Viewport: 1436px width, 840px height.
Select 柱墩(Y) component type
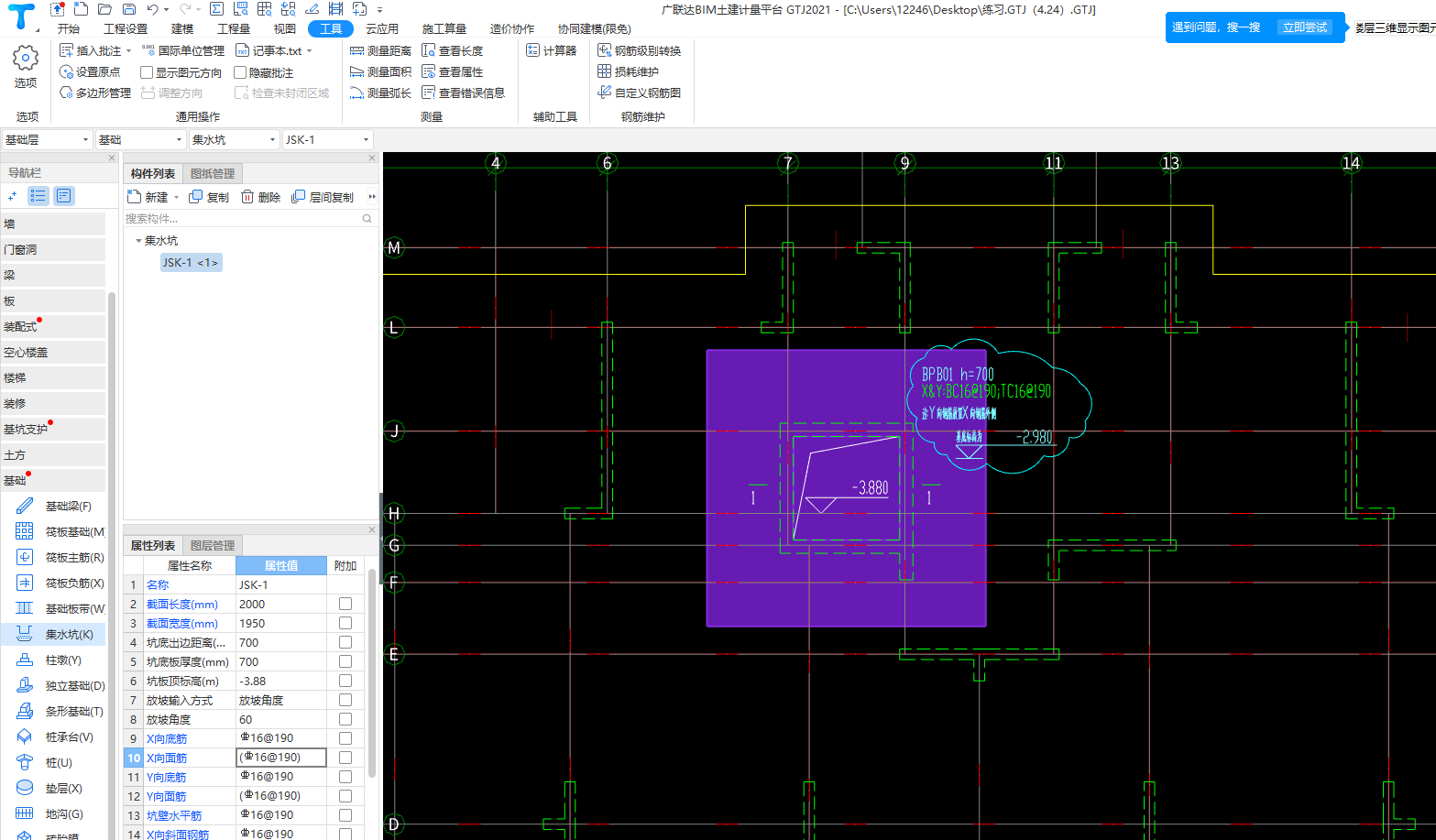pos(53,660)
